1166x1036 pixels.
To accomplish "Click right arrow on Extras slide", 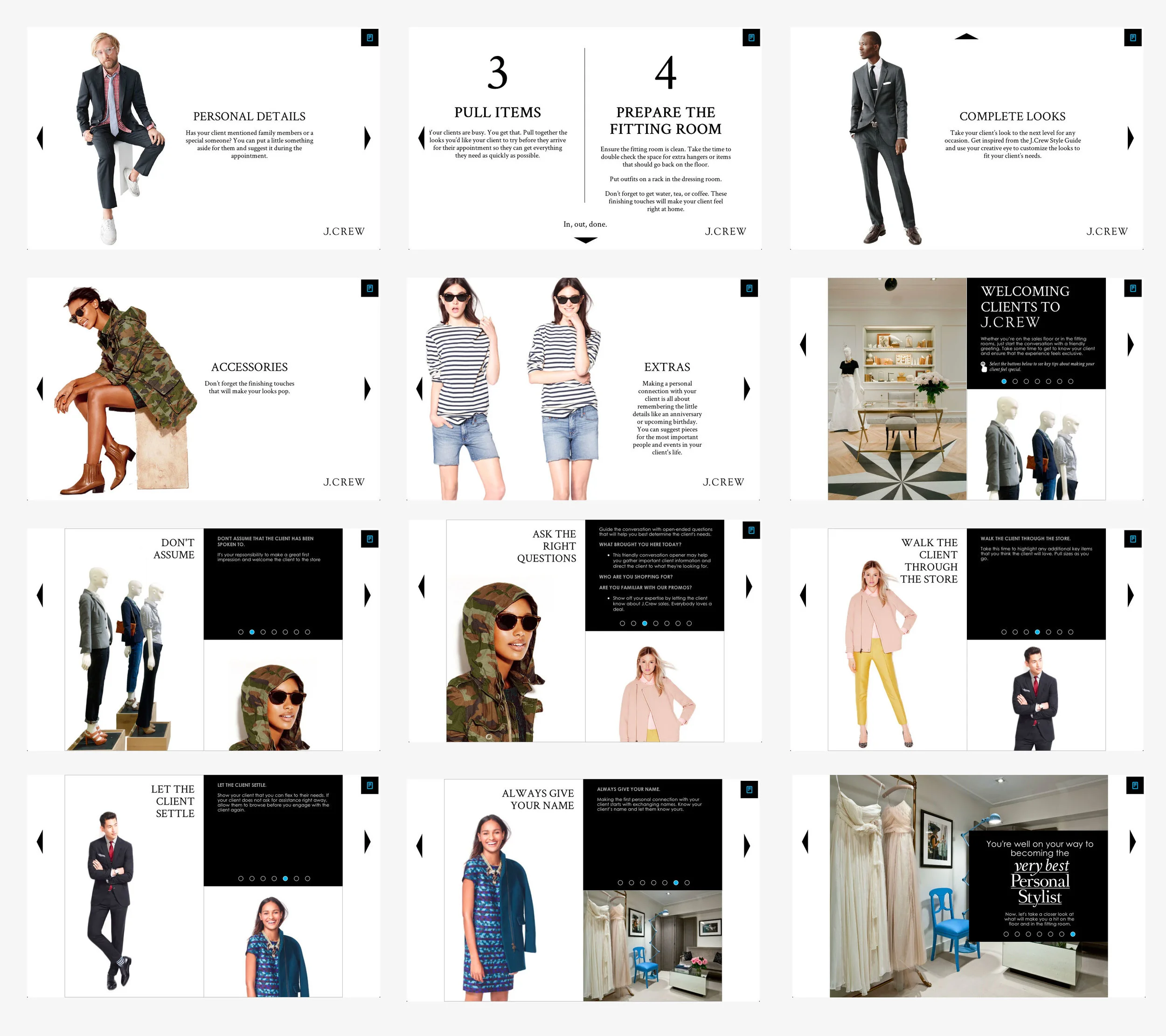I will (x=747, y=389).
